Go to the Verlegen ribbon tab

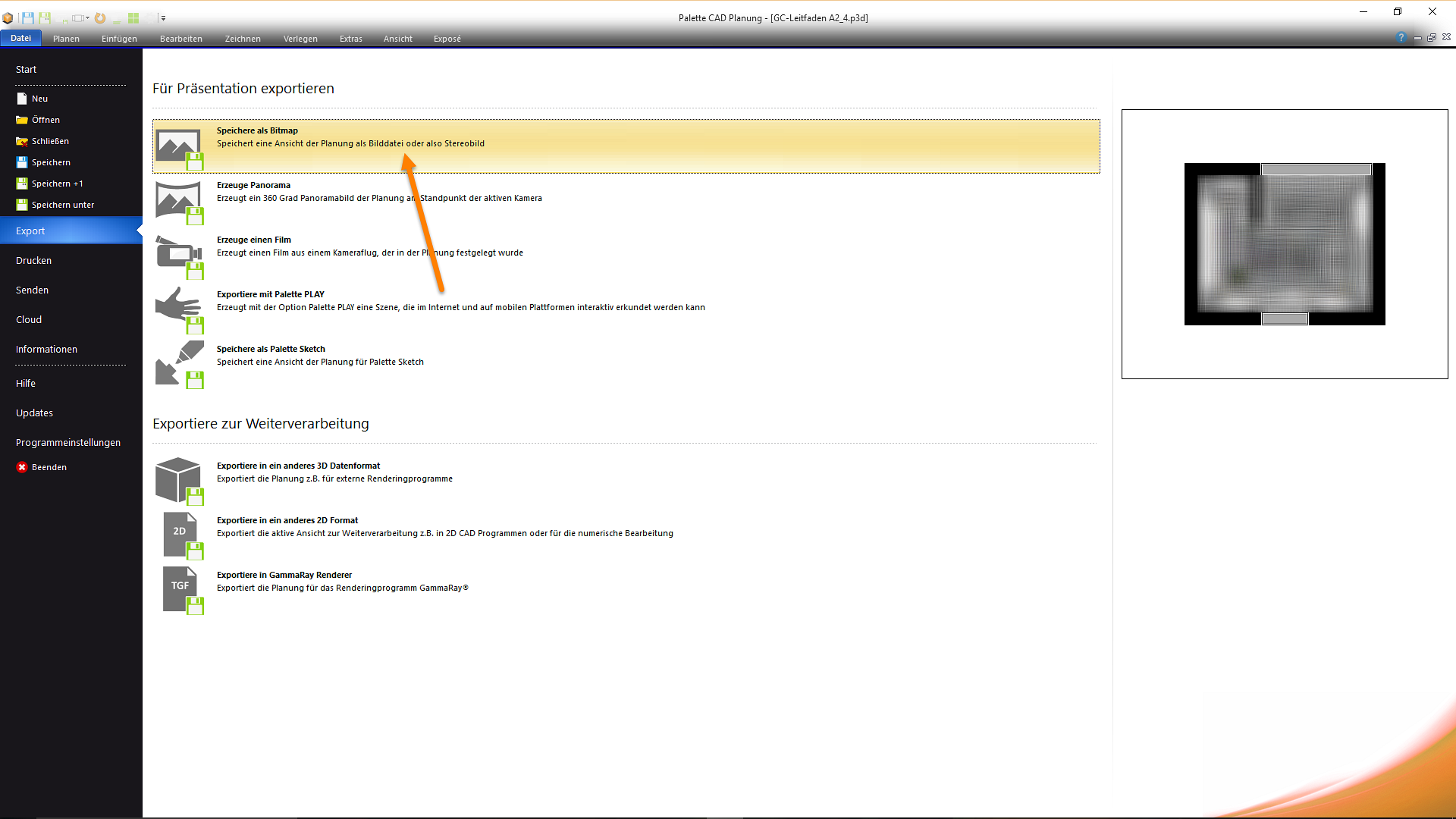[300, 39]
